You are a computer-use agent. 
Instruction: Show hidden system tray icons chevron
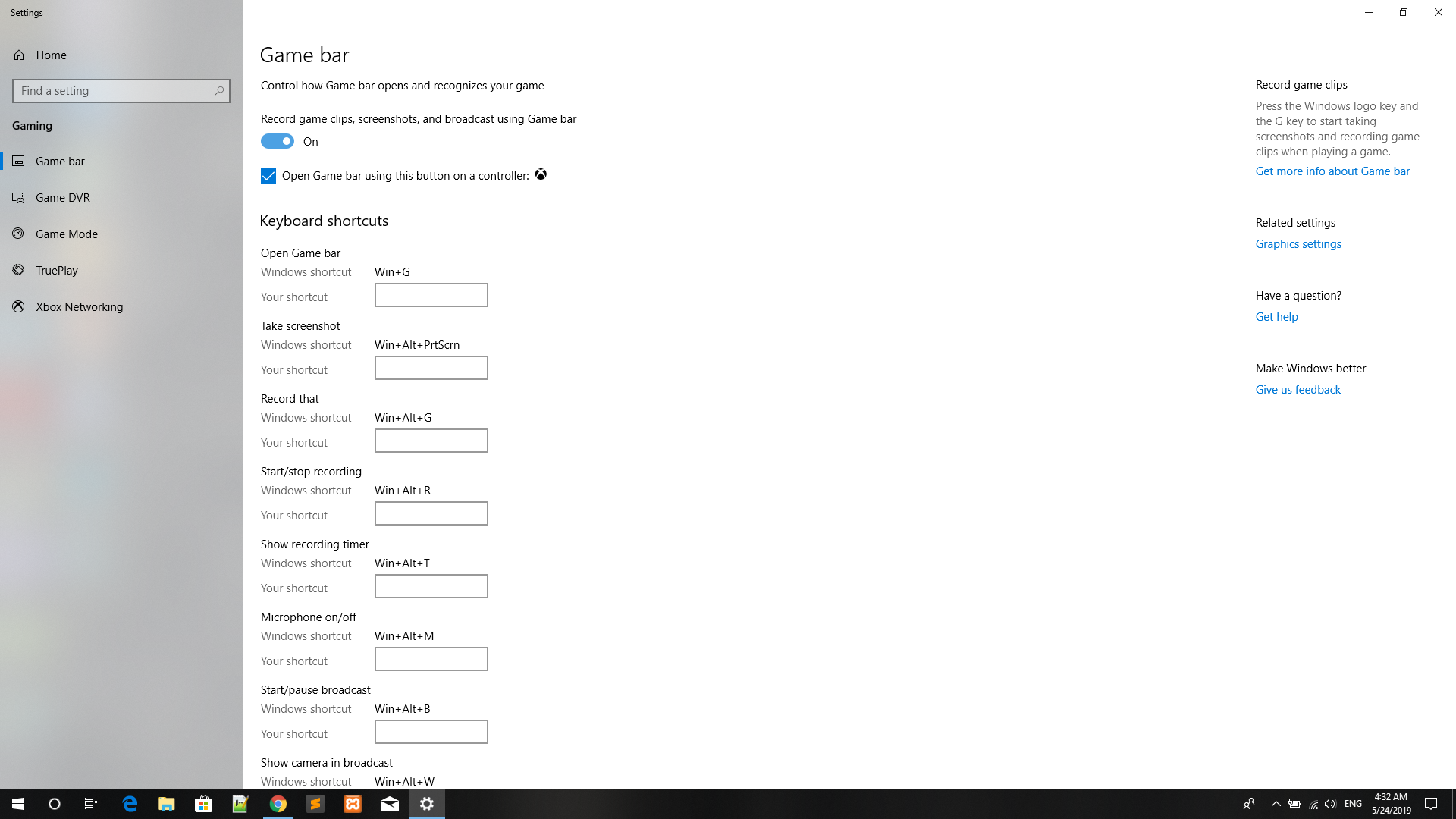1276,804
